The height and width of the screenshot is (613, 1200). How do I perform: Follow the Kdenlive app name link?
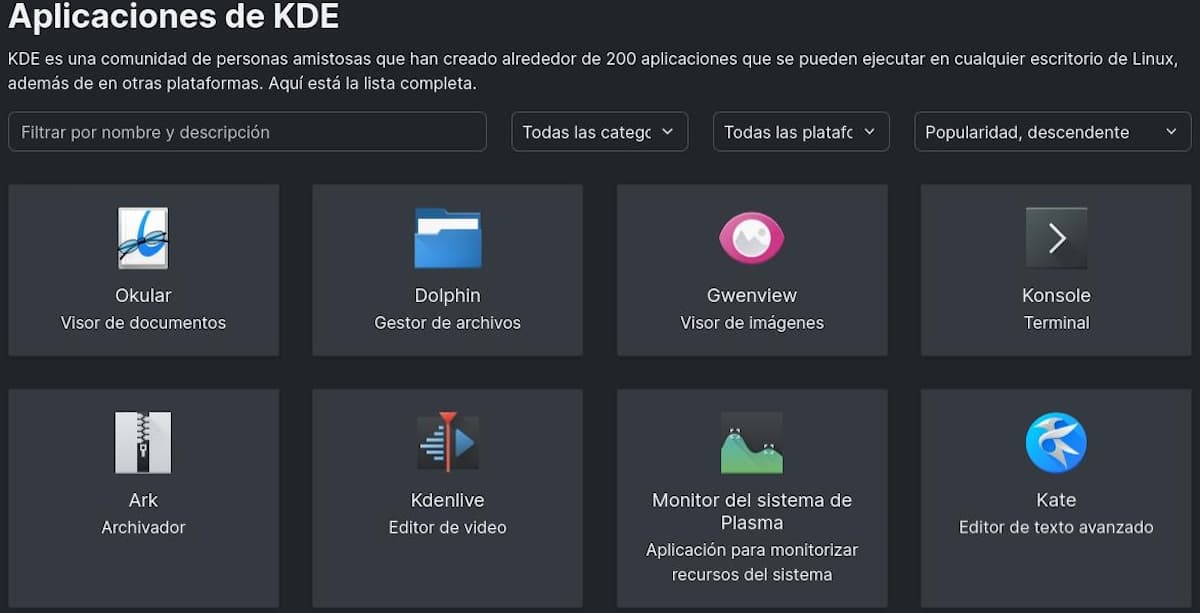pyautogui.click(x=448, y=500)
